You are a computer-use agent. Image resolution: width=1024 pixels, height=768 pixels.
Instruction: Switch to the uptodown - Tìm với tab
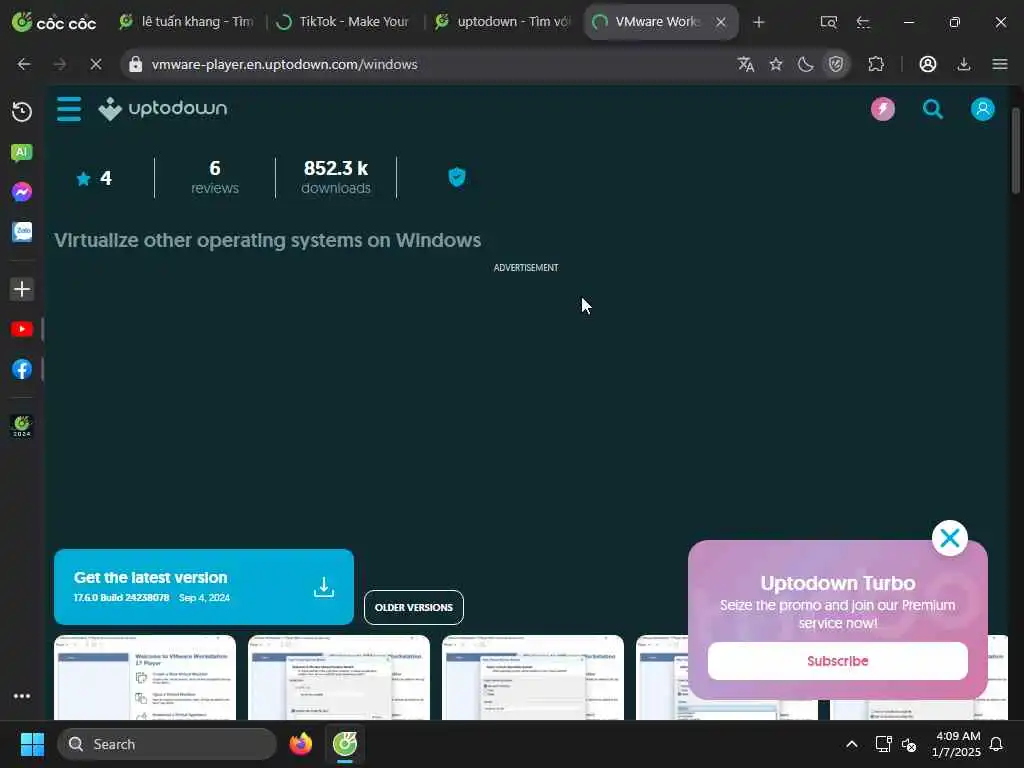click(x=503, y=22)
